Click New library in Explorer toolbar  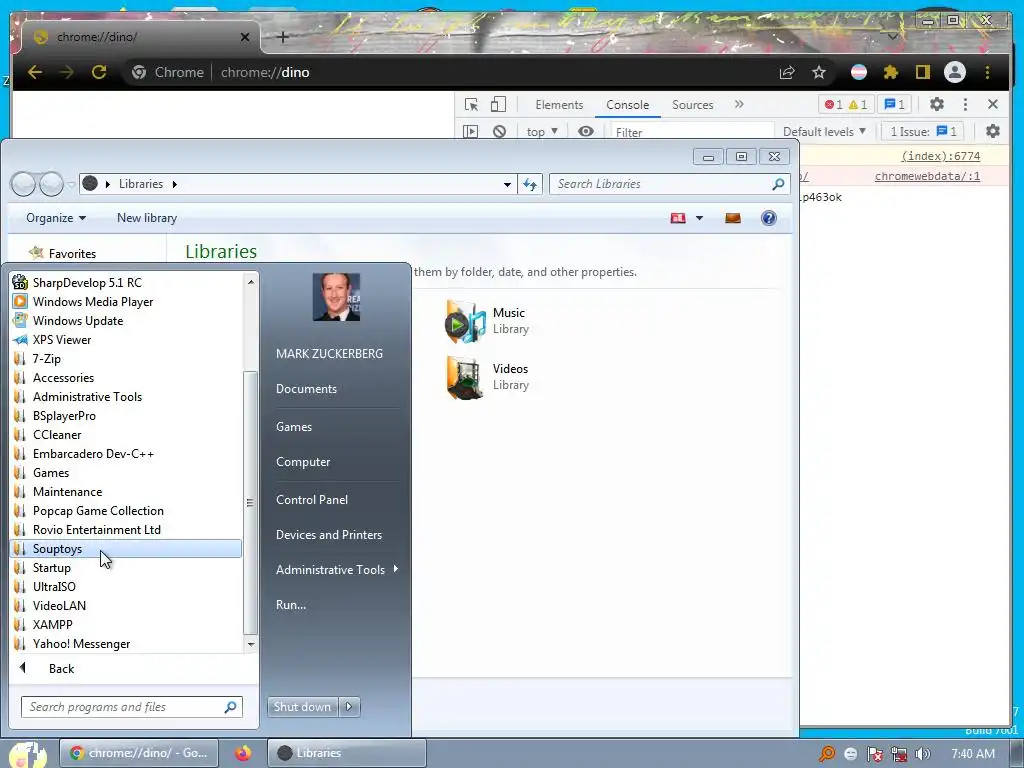tap(147, 218)
